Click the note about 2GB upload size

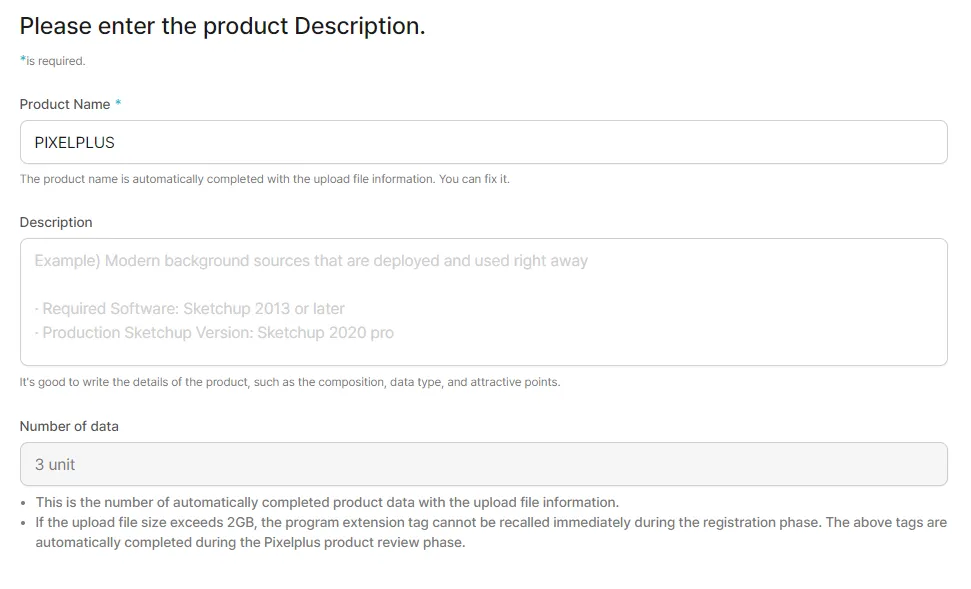point(490,522)
